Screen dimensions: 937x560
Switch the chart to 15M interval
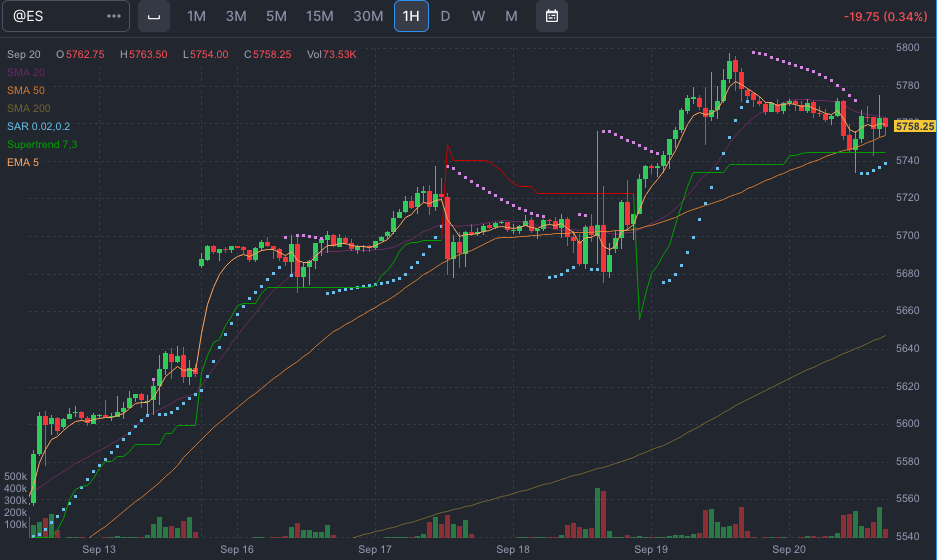320,17
